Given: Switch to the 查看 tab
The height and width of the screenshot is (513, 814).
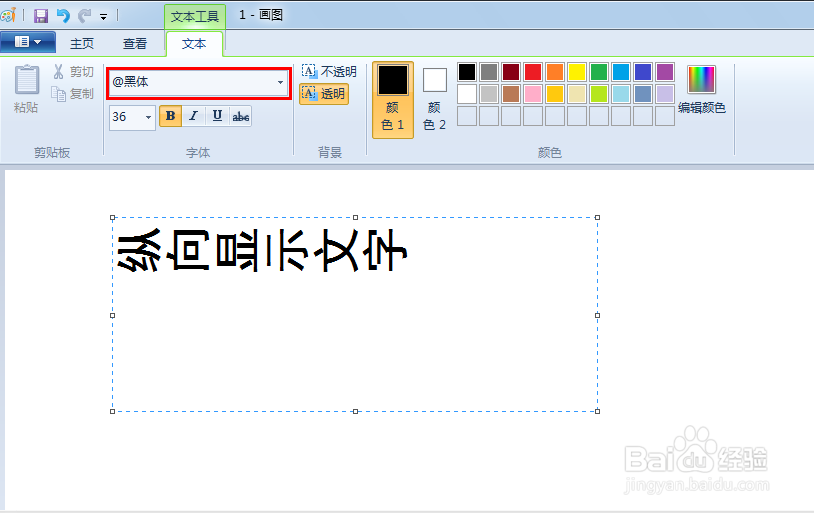Looking at the screenshot, I should coord(134,44).
